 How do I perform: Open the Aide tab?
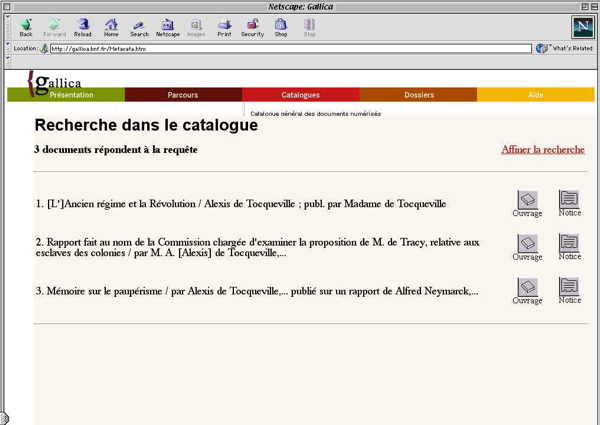pyautogui.click(x=536, y=94)
